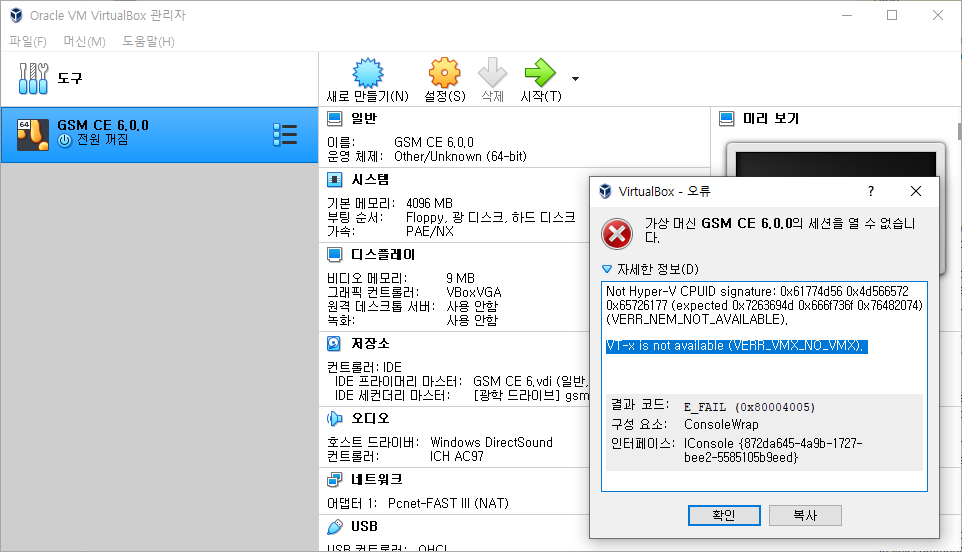
Task: Click the boot order Floppy, 광 디스크 text
Action: (x=491, y=217)
